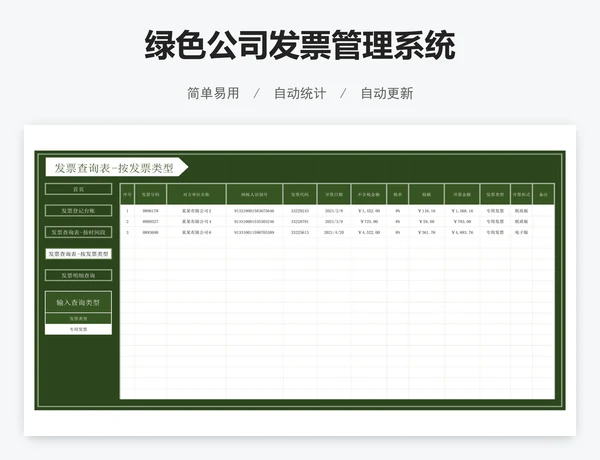Open the 首页 navigation button
Screen dimensions: 600x460
click(78, 189)
